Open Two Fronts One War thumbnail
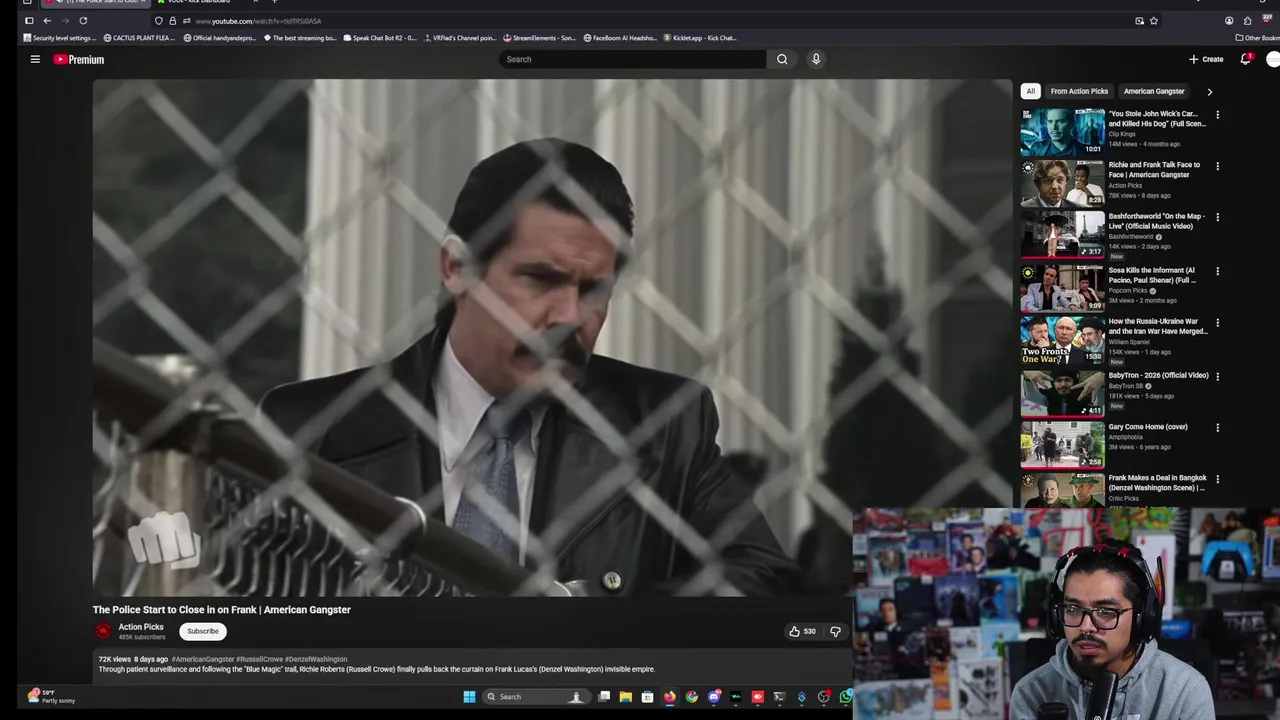Image resolution: width=1280 pixels, height=720 pixels. (1062, 340)
